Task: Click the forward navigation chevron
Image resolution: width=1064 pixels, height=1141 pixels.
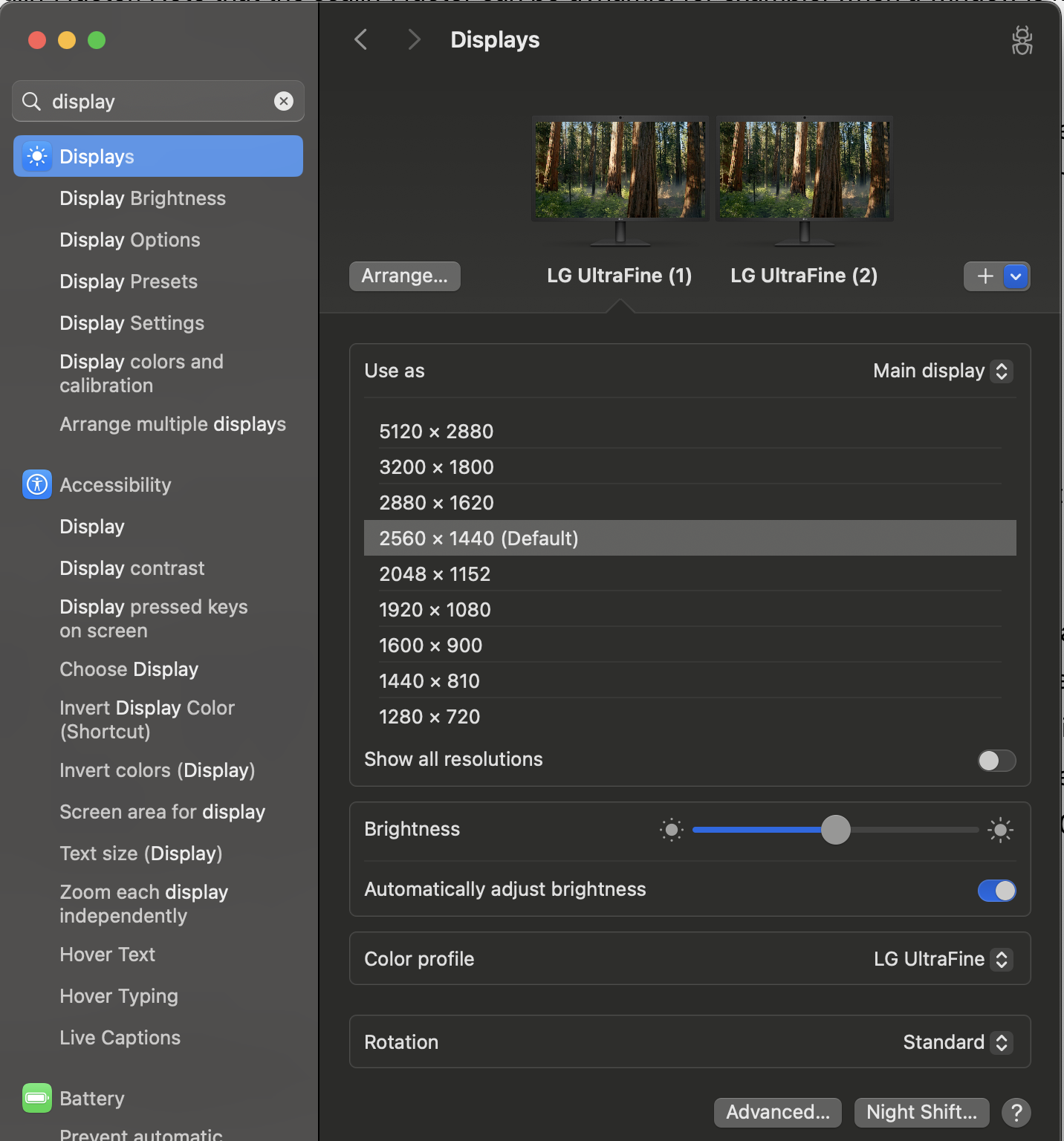Action: click(414, 39)
